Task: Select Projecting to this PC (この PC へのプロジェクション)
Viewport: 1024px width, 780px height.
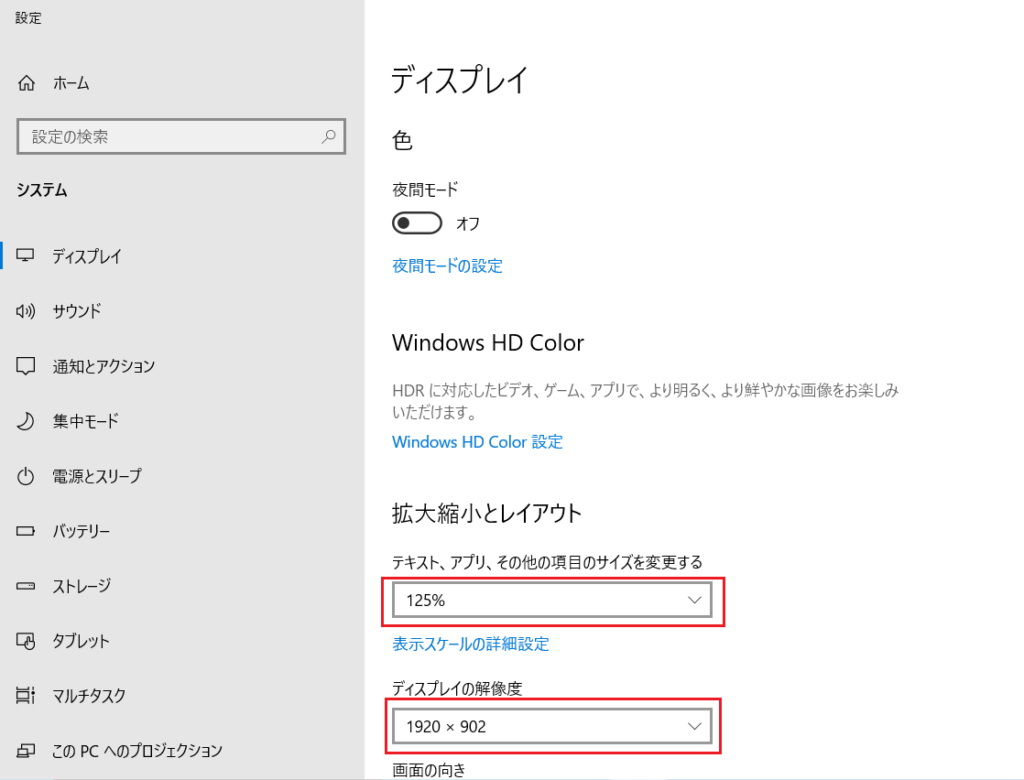Action: click(137, 750)
